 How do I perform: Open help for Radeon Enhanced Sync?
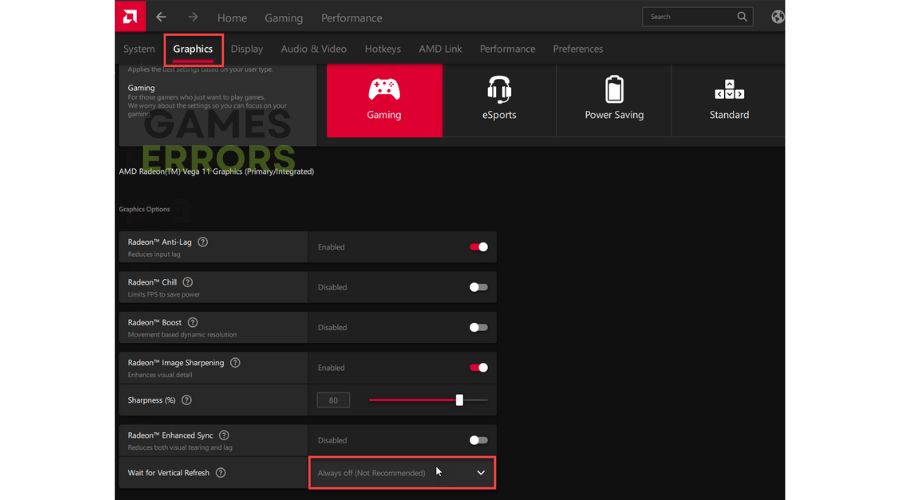[224, 436]
